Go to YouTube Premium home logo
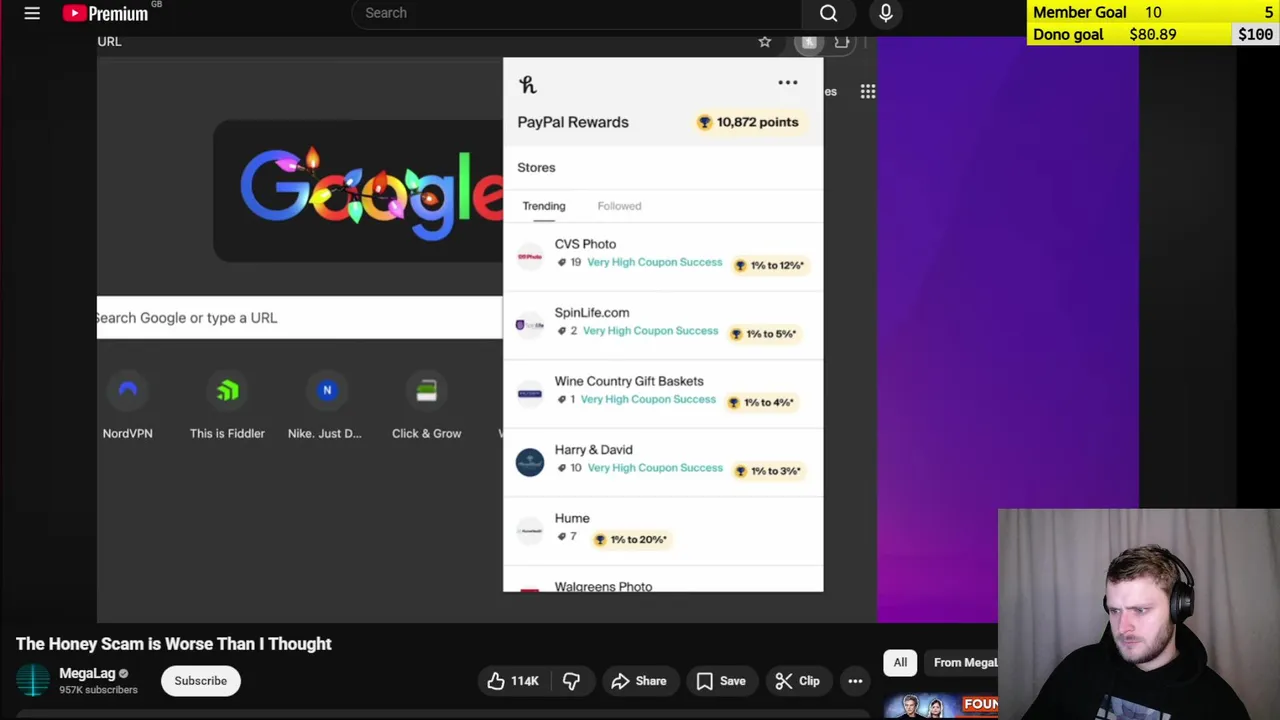 (105, 13)
